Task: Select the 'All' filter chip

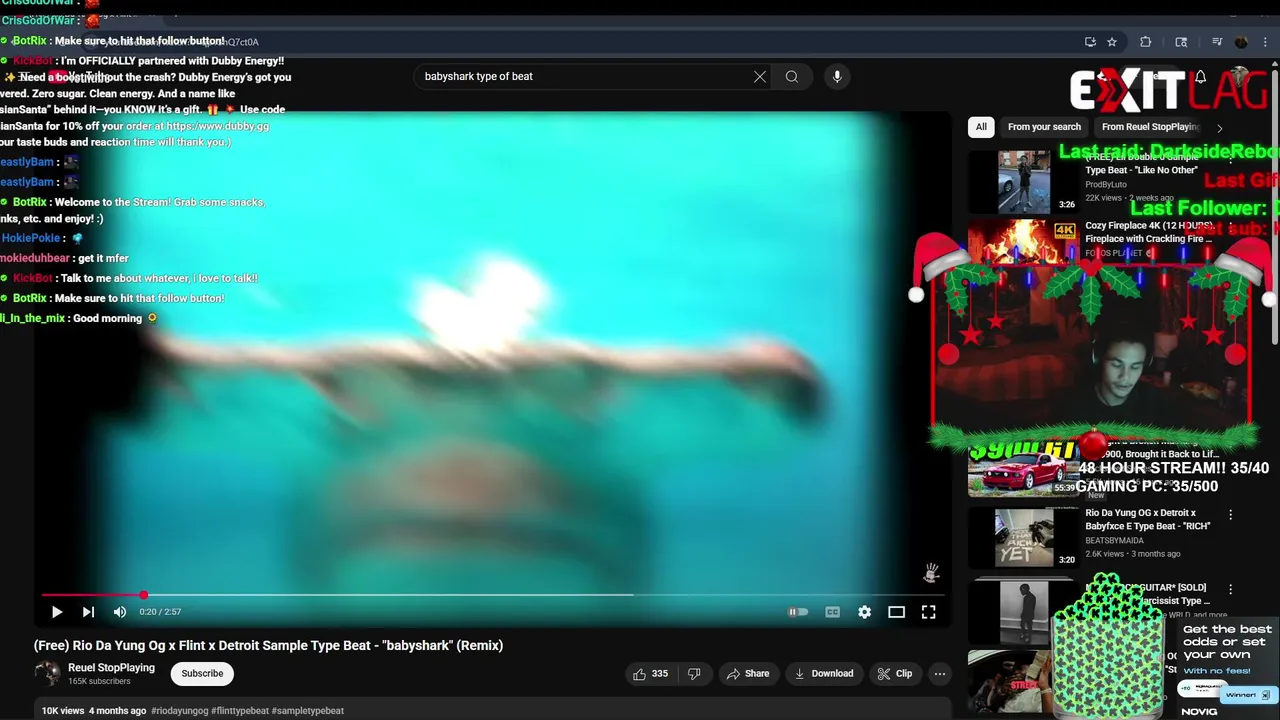Action: tap(981, 127)
